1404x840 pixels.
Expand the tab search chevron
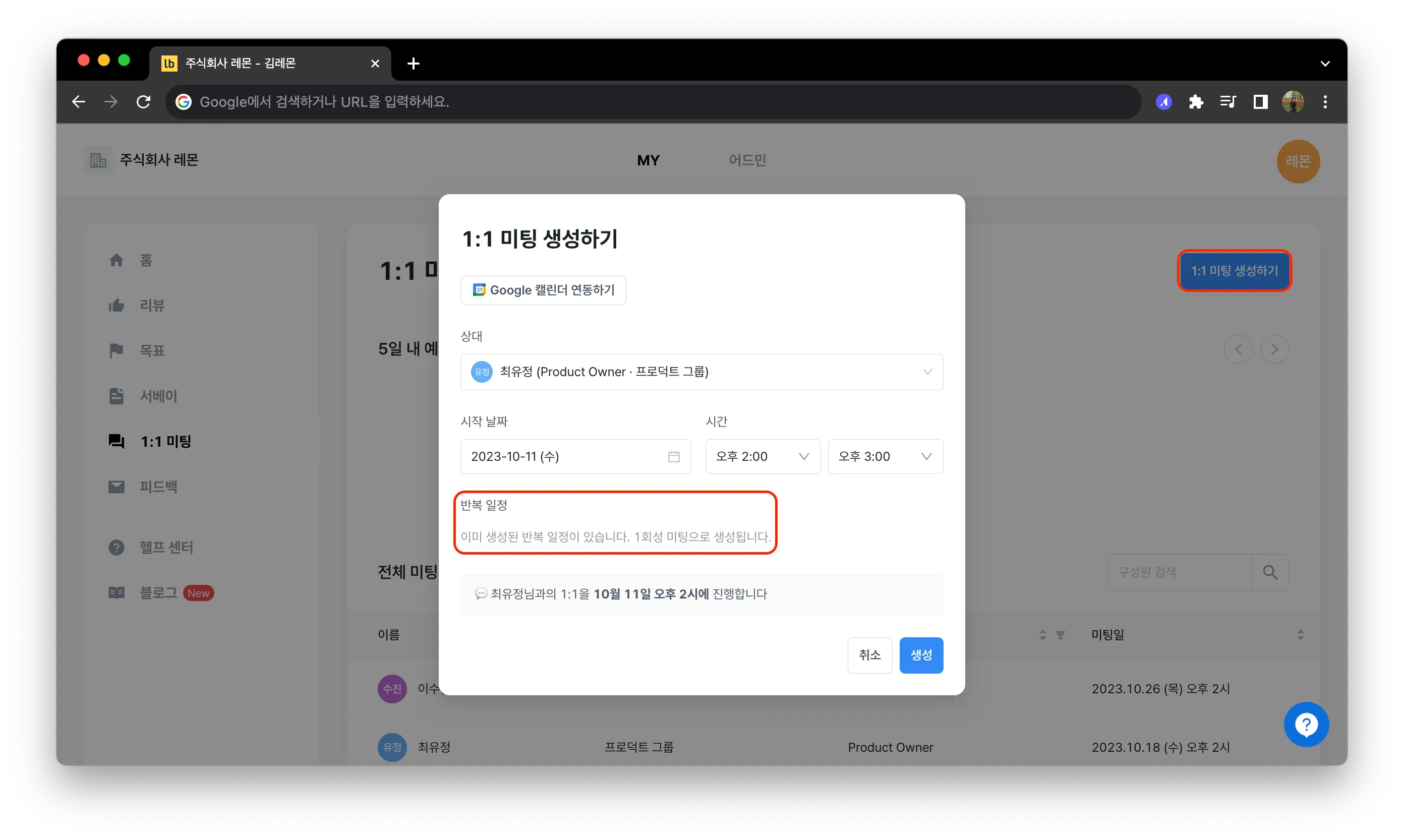1325,64
